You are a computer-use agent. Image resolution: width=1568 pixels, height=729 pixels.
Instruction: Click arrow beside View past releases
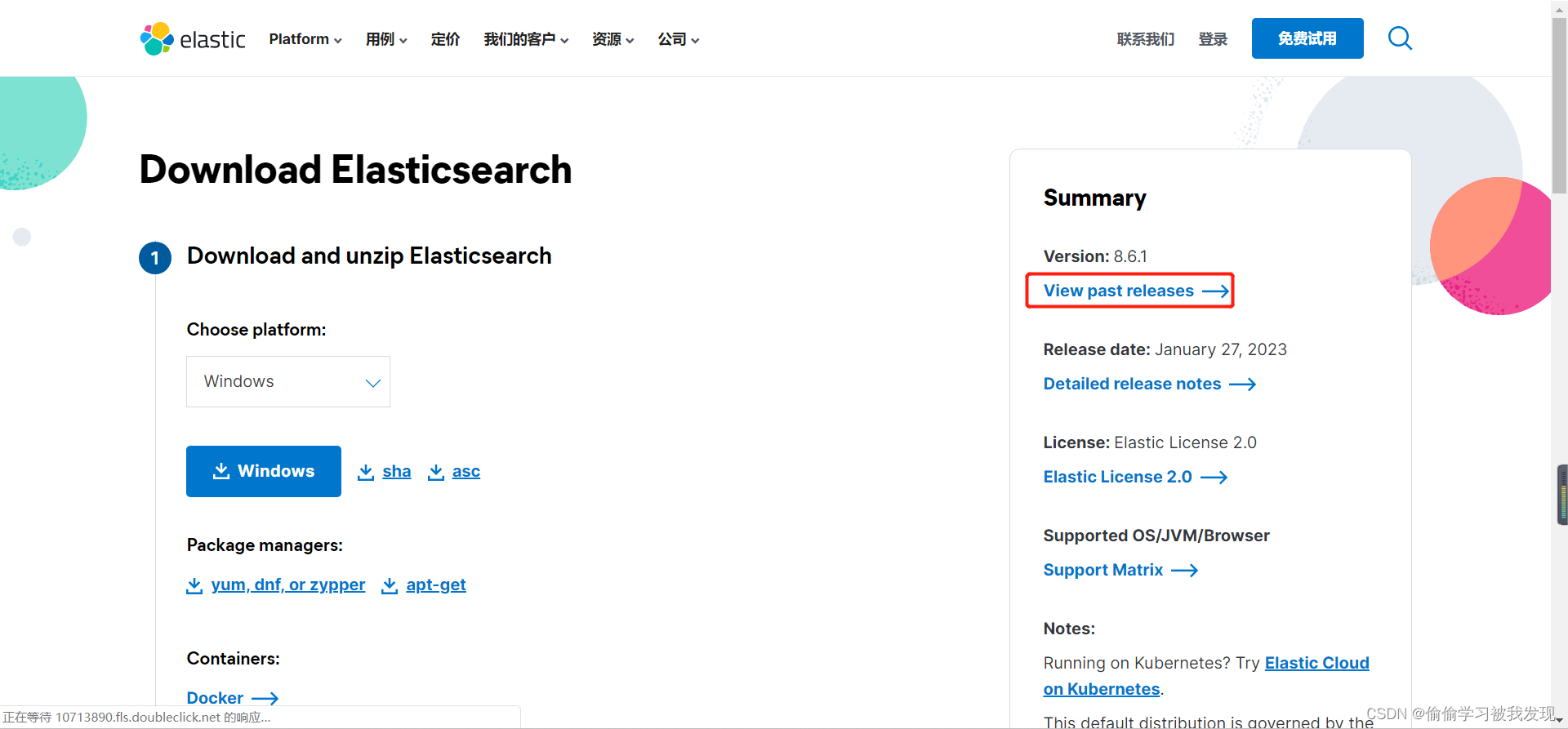pyautogui.click(x=1215, y=291)
